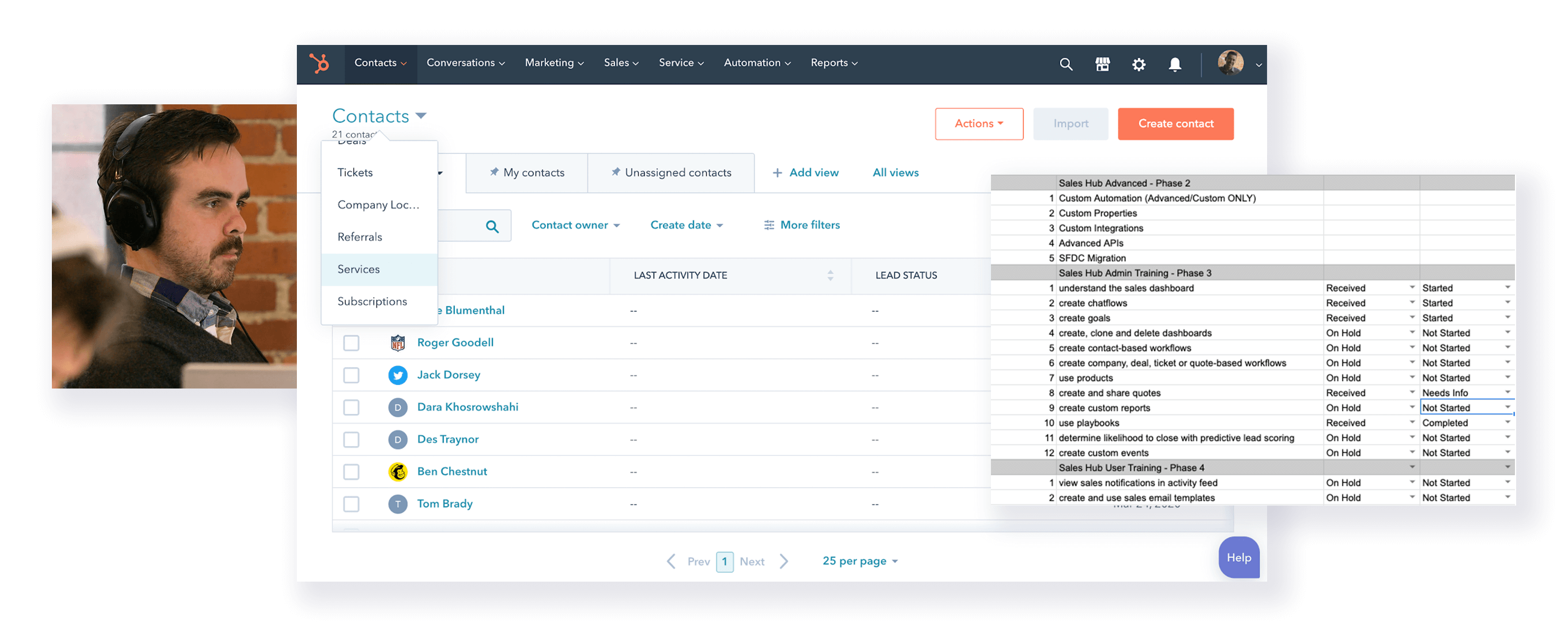Viewport: 1568px width, 626px height.
Task: Click the HubSpot sprocket logo
Action: tap(319, 63)
